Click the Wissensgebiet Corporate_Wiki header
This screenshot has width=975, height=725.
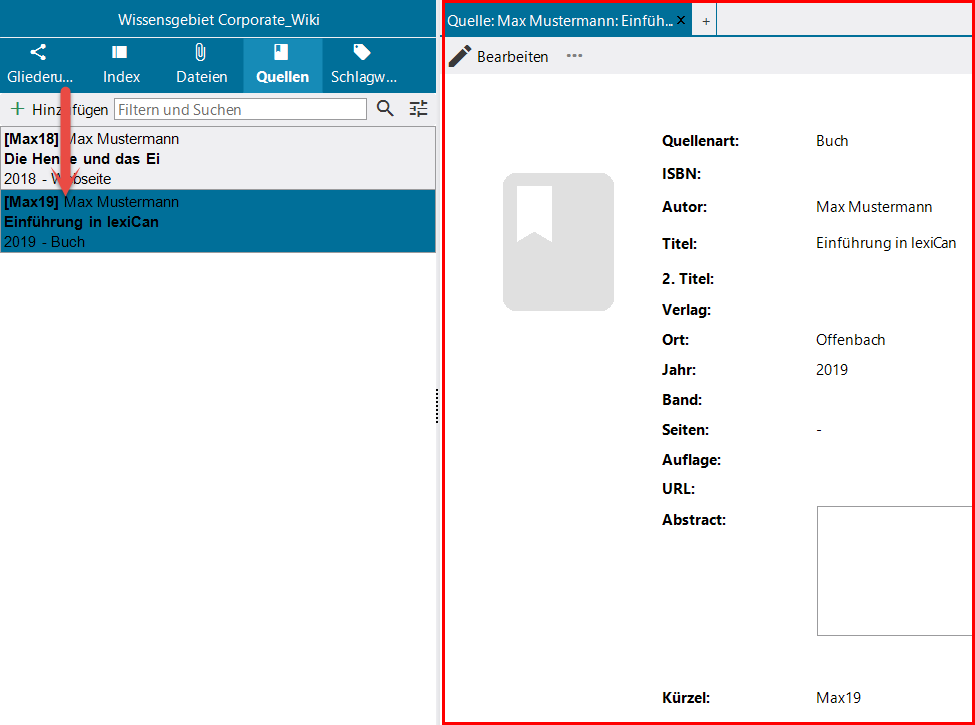tap(218, 19)
